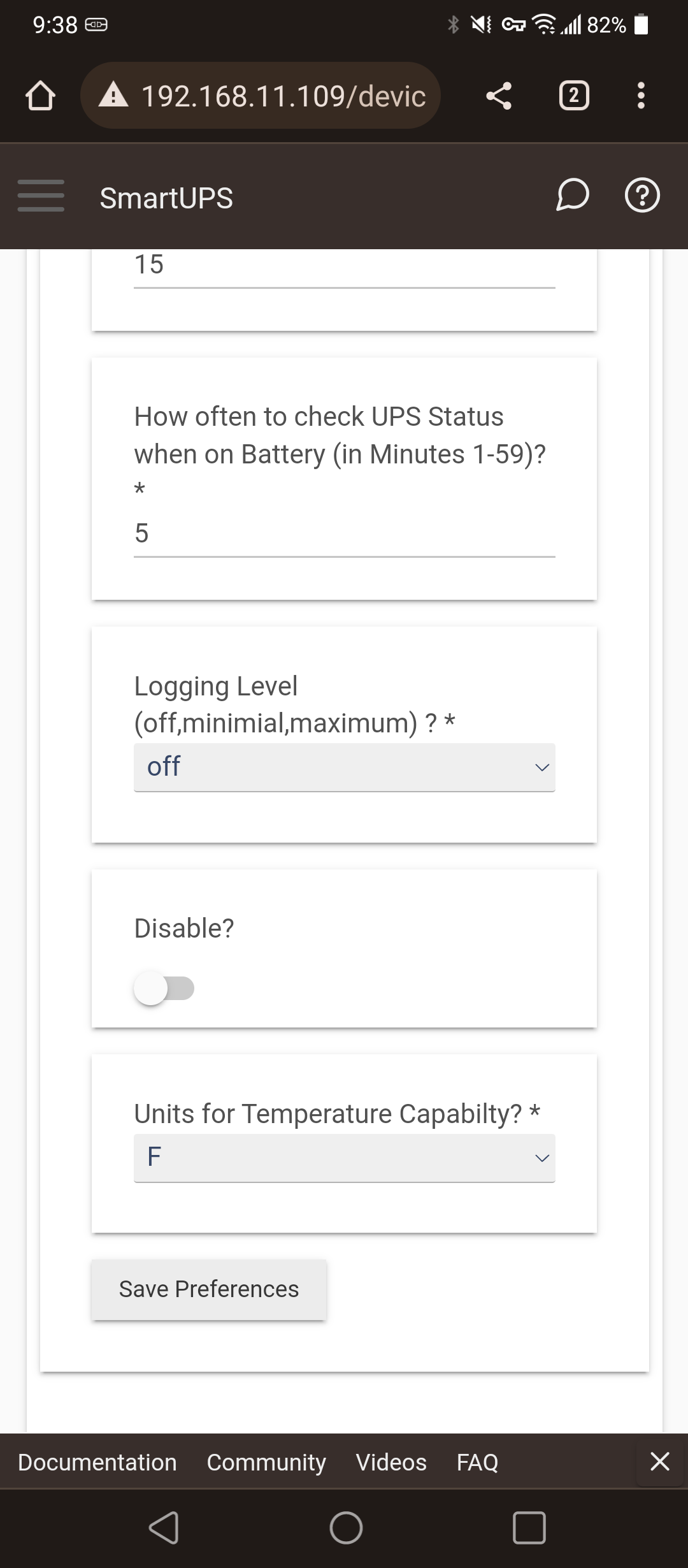The image size is (688, 1568).
Task: Toggle the Disable switch
Action: (x=164, y=989)
